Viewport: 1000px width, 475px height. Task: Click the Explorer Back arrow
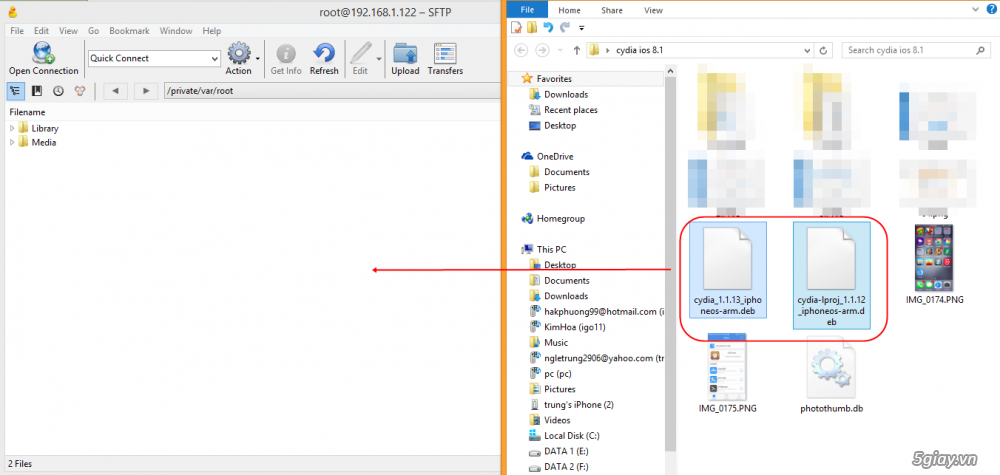click(521, 50)
